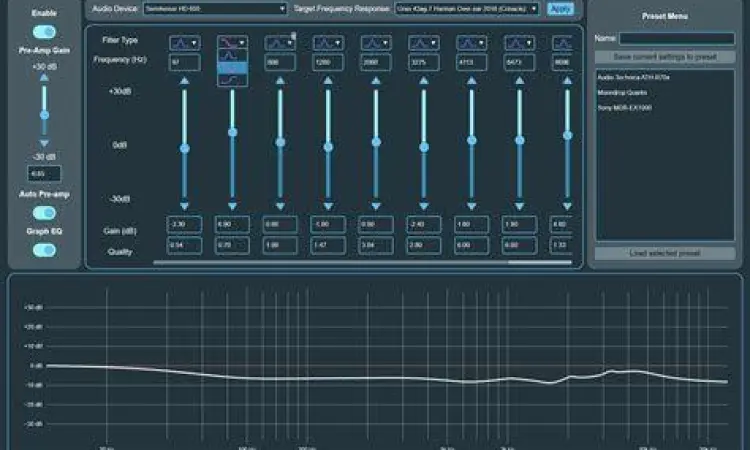Click the up arrow above the 2000 Hz slider
The image size is (750, 450).
pos(375,82)
